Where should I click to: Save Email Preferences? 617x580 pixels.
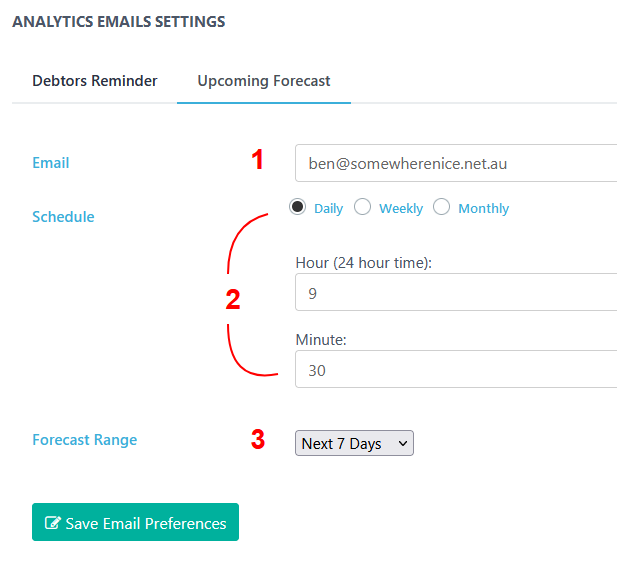click(135, 522)
